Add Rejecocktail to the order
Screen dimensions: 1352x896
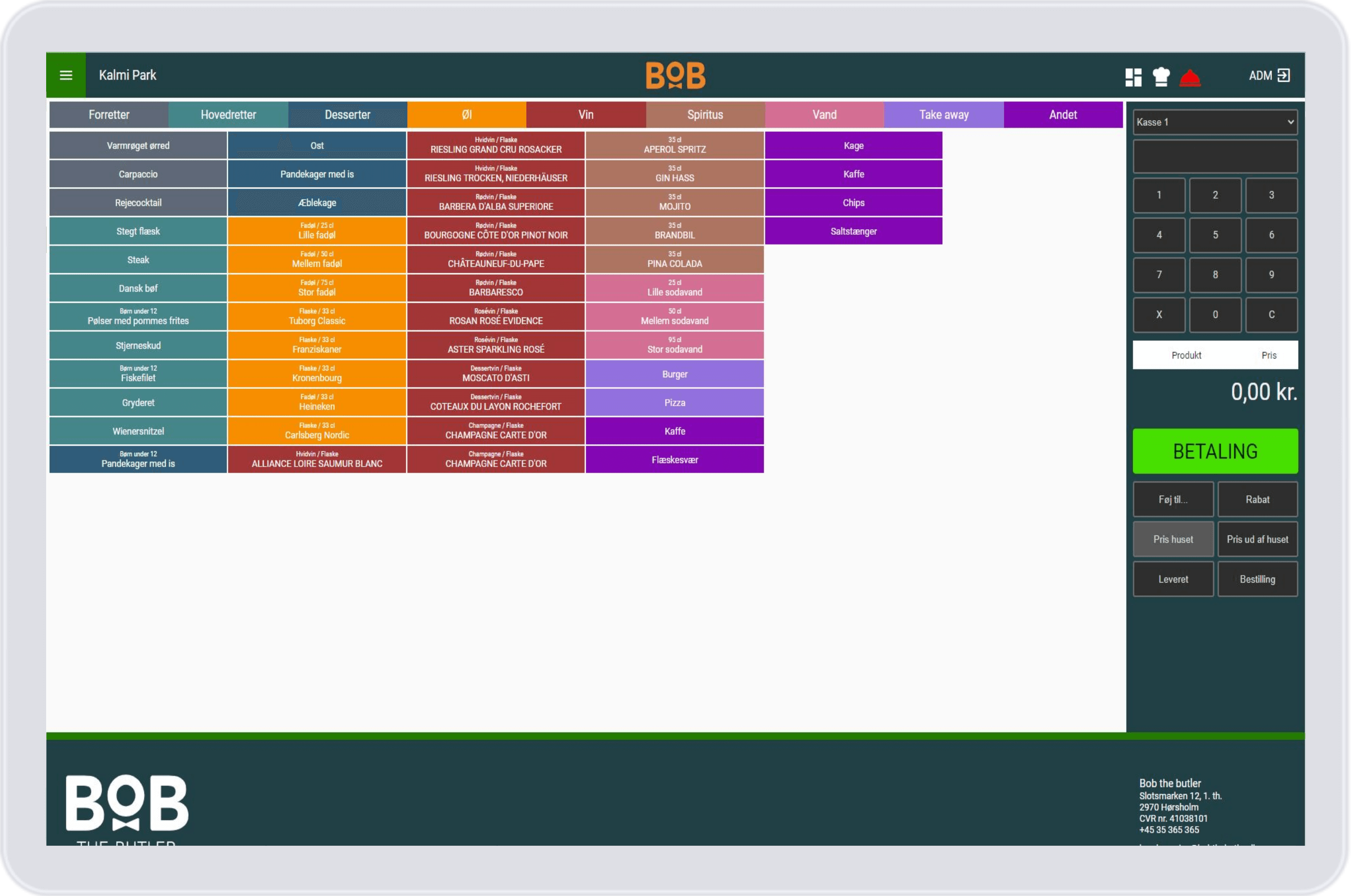click(138, 203)
